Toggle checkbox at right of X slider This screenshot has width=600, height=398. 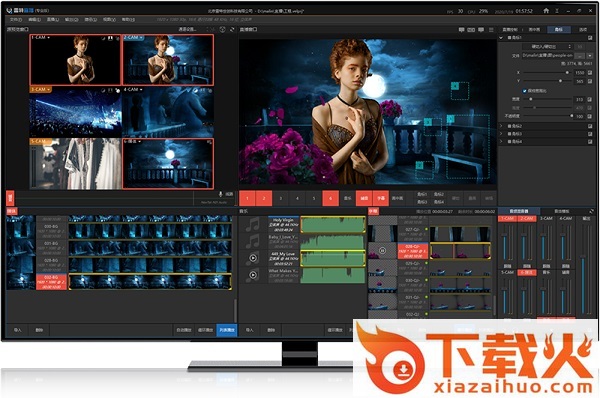(x=590, y=72)
